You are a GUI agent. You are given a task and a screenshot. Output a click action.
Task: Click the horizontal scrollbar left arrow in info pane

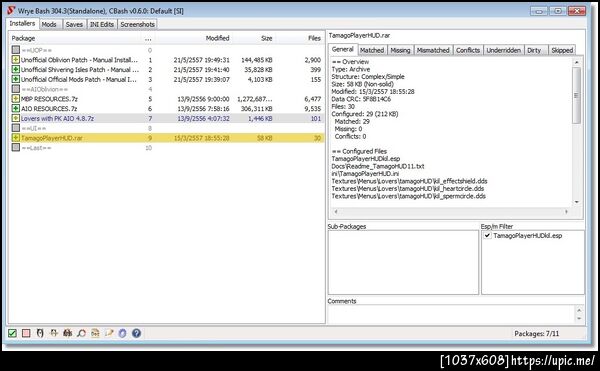click(336, 211)
